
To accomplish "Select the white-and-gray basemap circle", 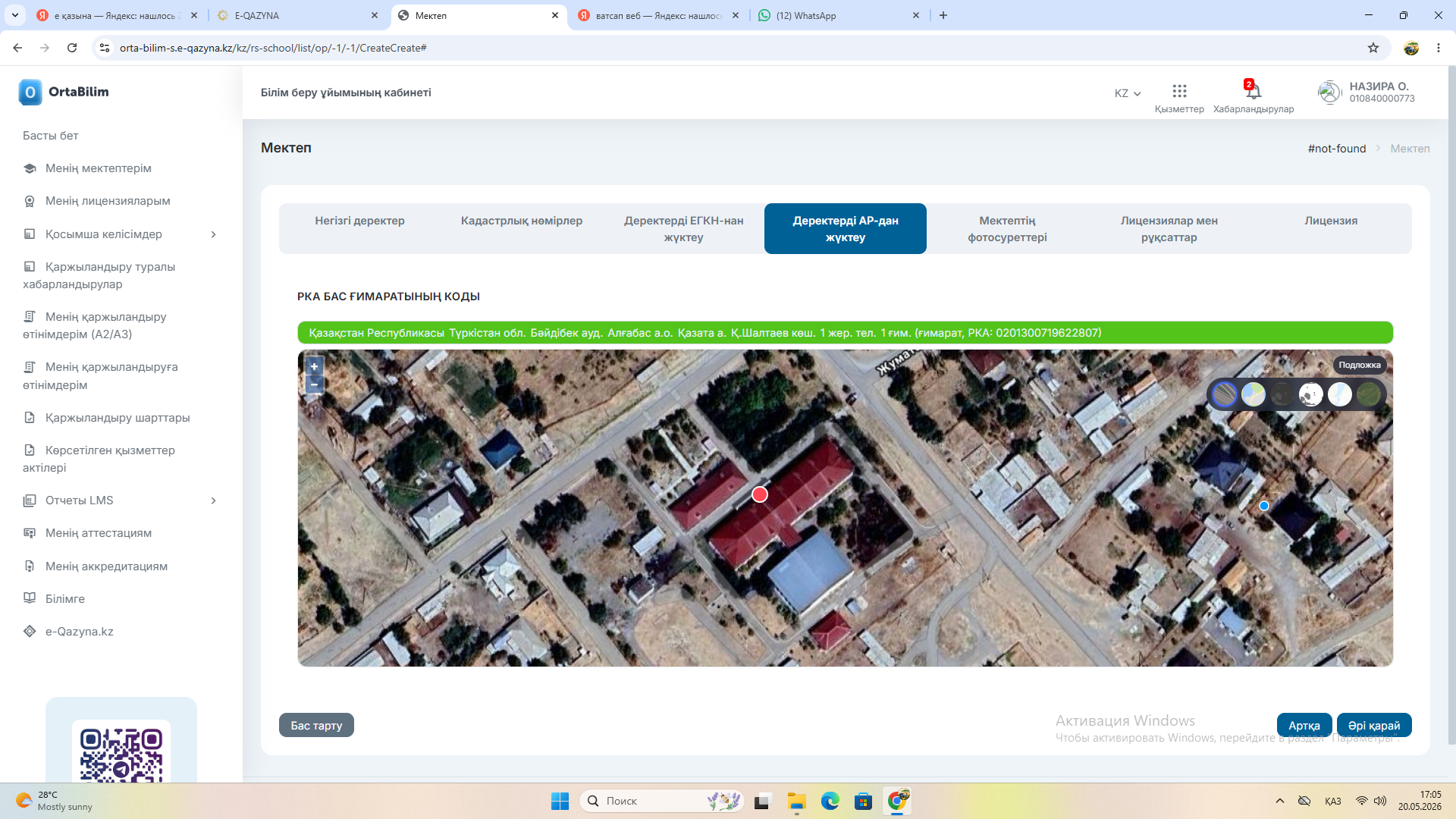I will [x=1311, y=394].
